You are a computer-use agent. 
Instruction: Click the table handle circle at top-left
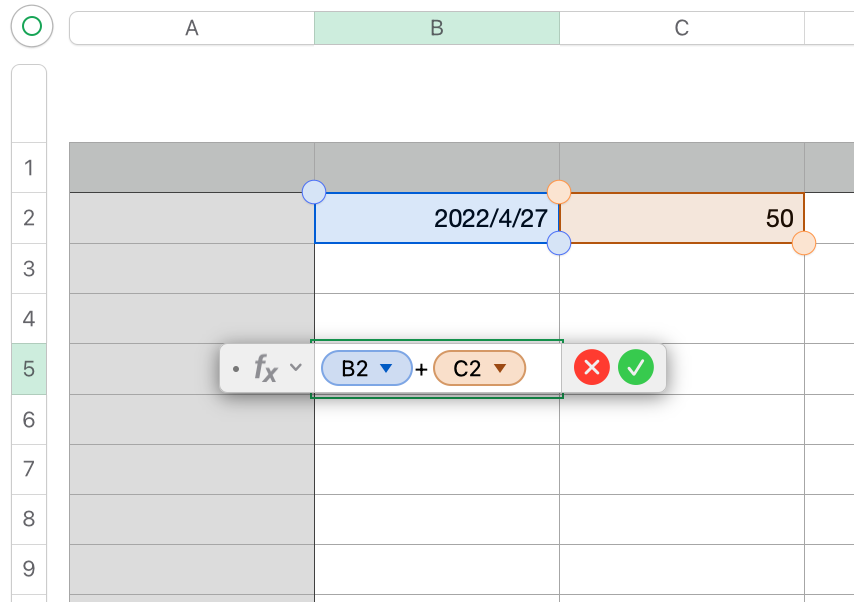click(x=32, y=27)
